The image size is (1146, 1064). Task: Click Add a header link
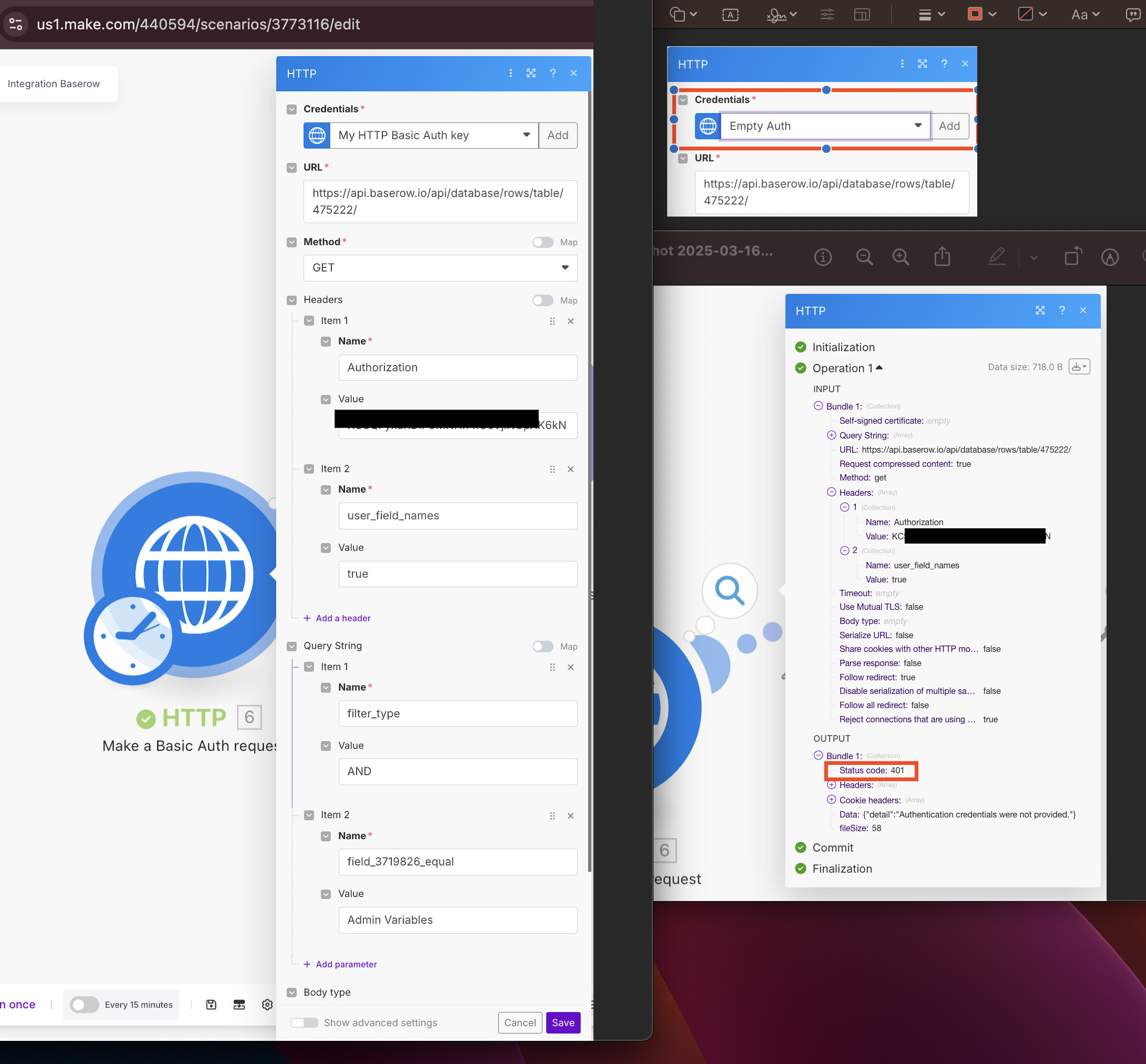337,618
